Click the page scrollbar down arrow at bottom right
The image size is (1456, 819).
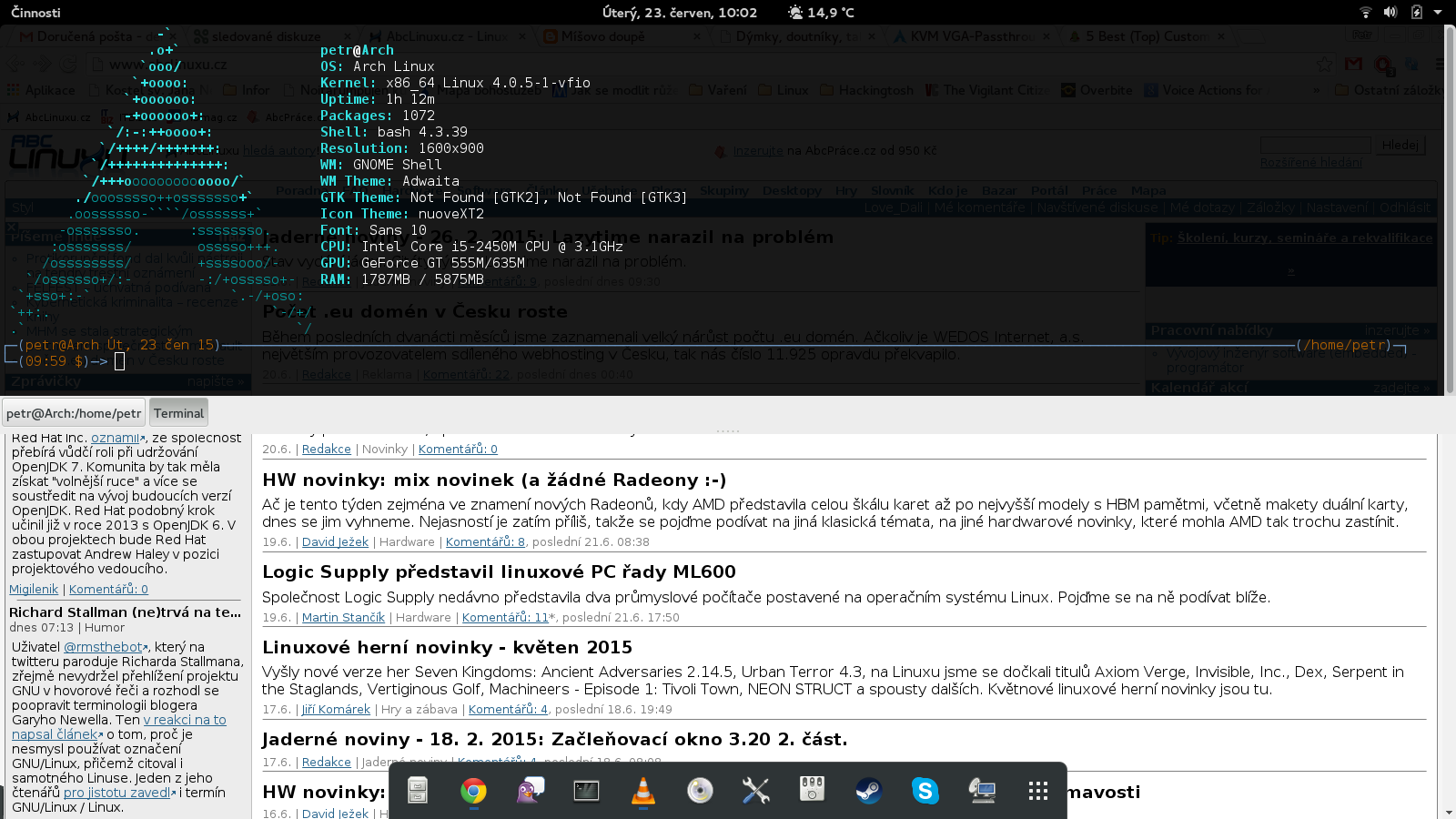(1449, 813)
